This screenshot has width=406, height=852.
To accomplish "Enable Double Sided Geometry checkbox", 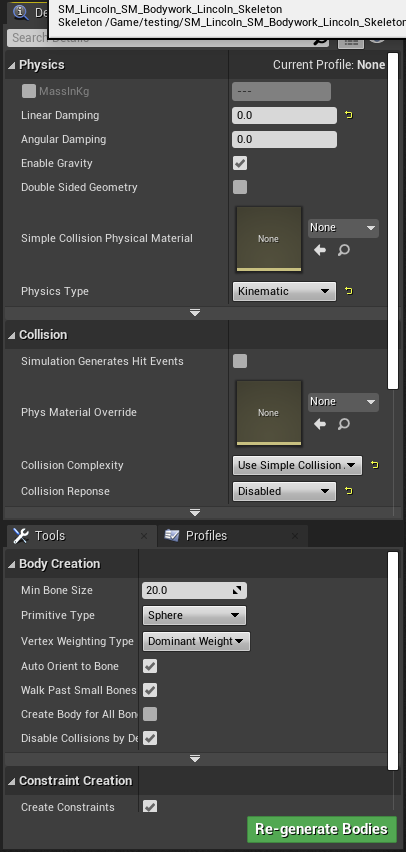I will point(240,187).
